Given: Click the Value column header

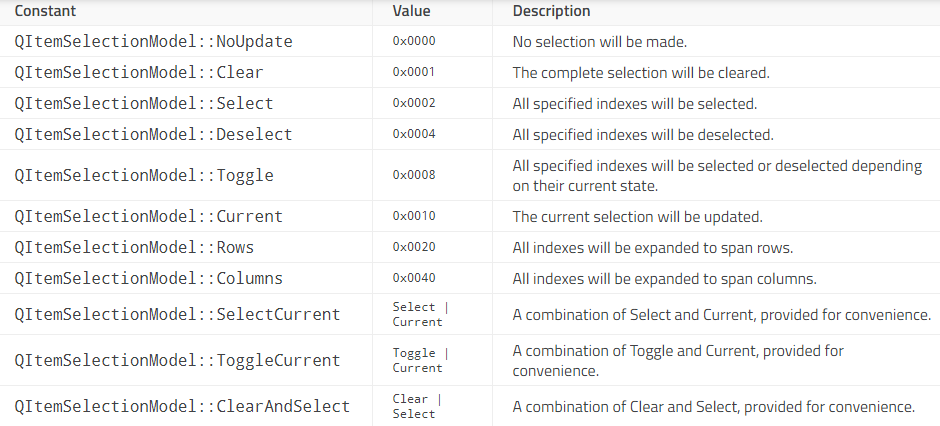Looking at the screenshot, I should (x=410, y=12).
